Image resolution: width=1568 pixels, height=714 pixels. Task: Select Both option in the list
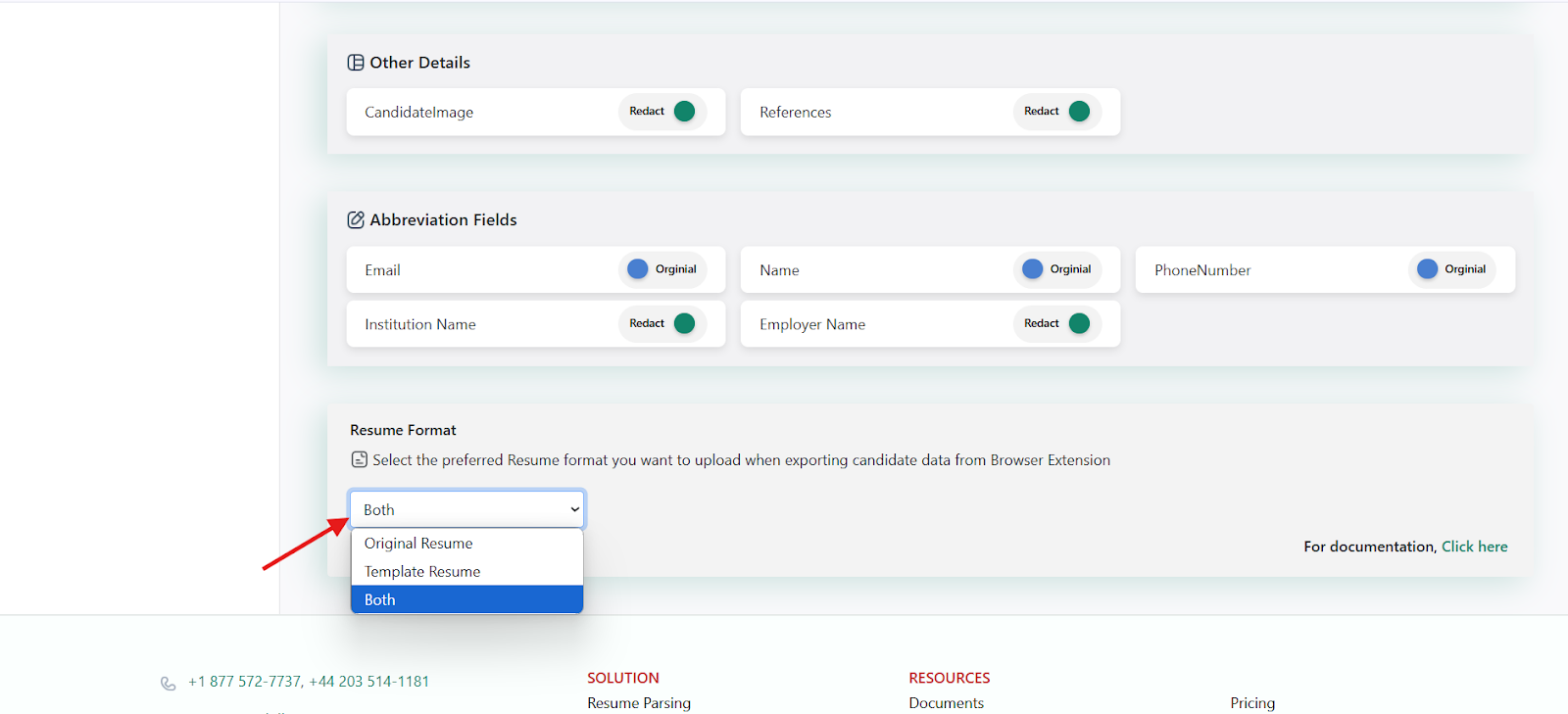coord(467,599)
